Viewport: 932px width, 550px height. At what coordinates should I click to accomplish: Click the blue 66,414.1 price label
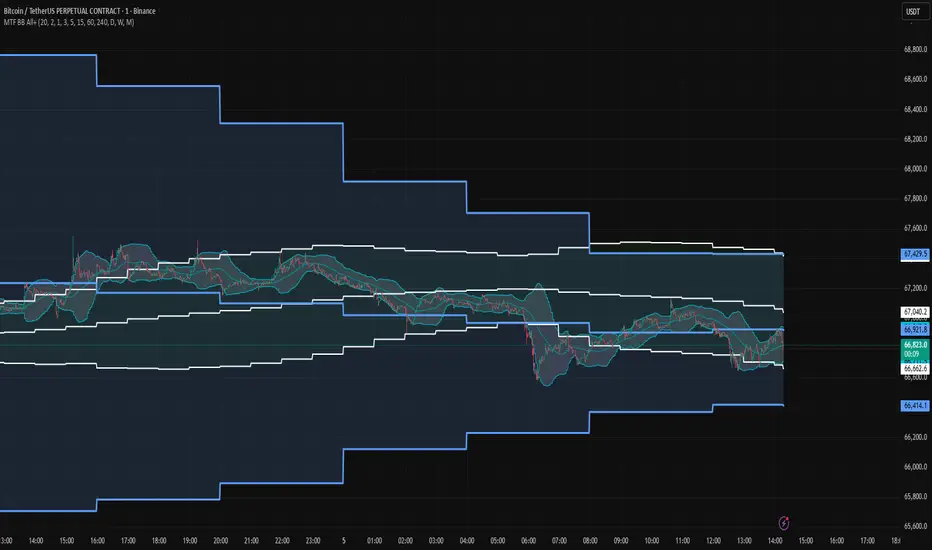point(915,406)
